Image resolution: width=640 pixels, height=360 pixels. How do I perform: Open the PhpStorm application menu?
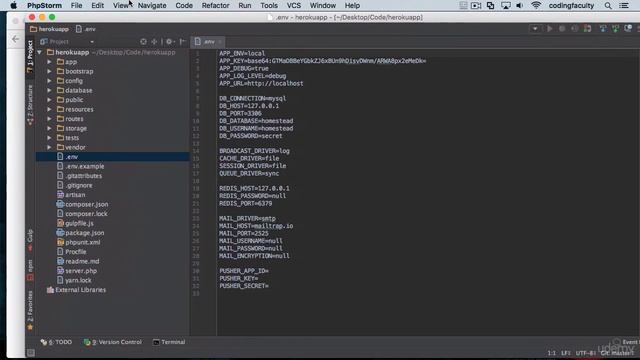pos(44,5)
